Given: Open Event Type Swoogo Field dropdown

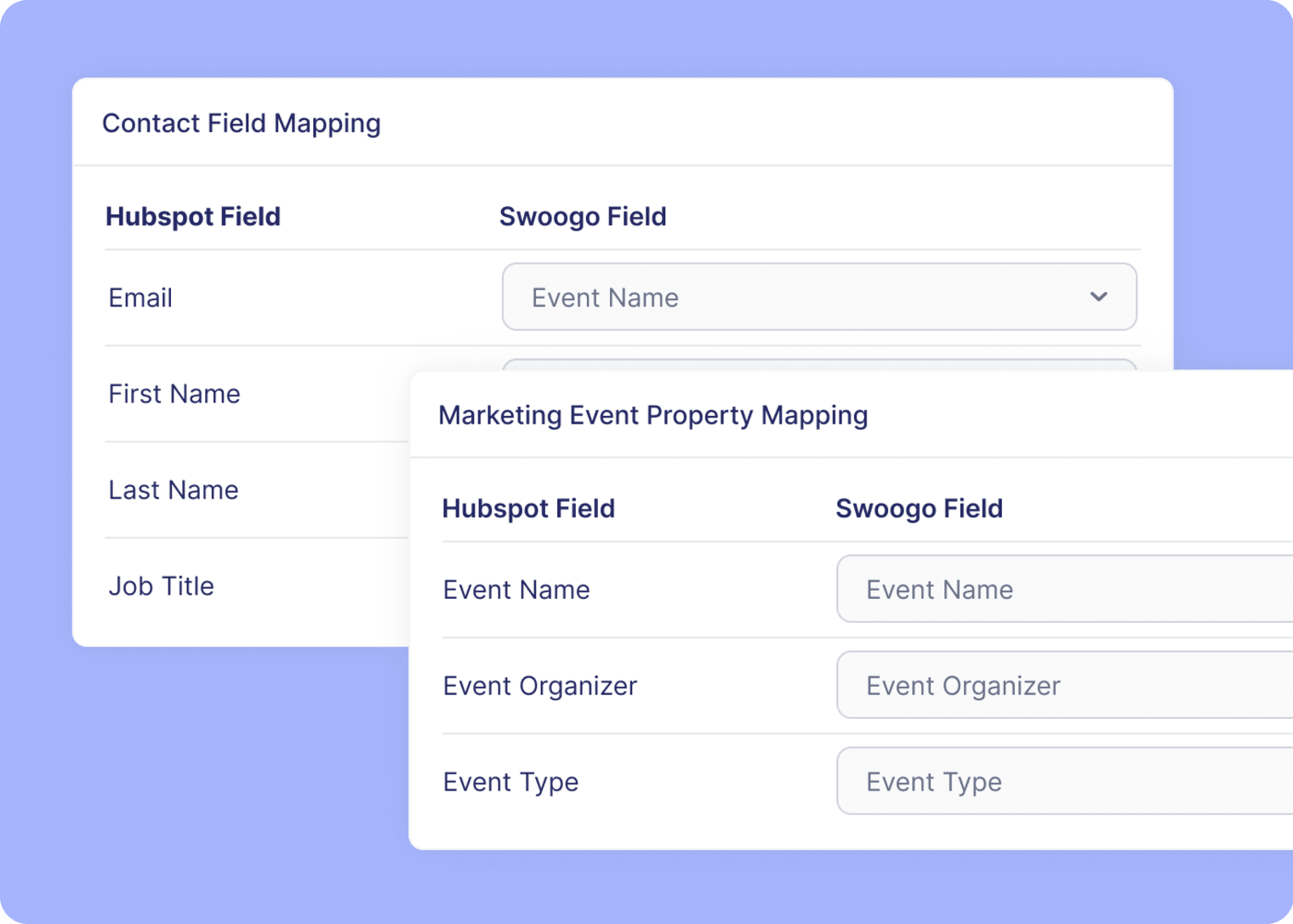Looking at the screenshot, I should pyautogui.click(x=1065, y=781).
